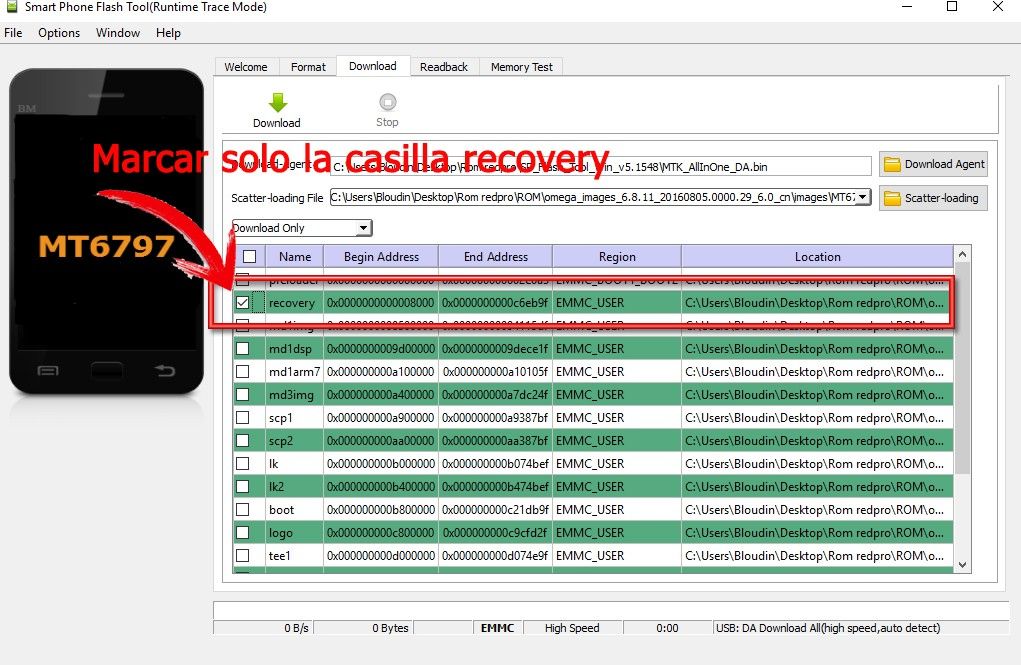Check the scp1 checkbox

[242, 417]
